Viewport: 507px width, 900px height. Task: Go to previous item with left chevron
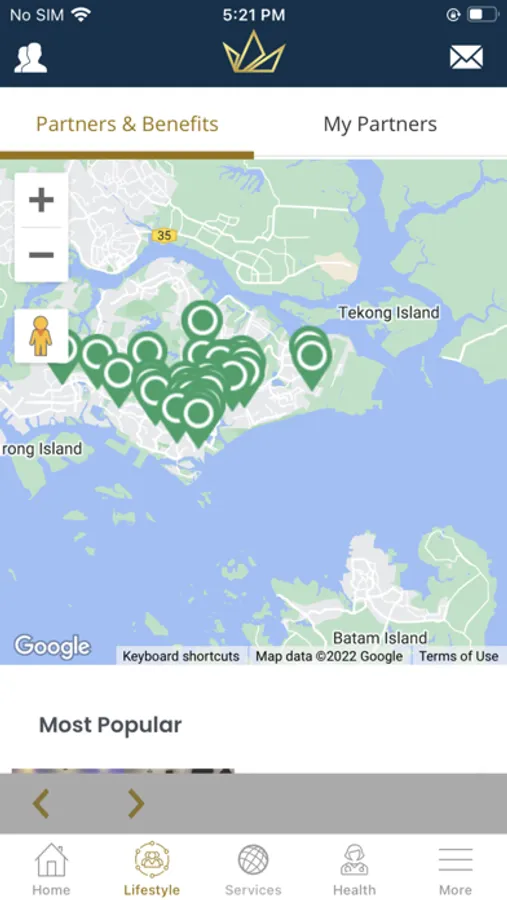[41, 803]
